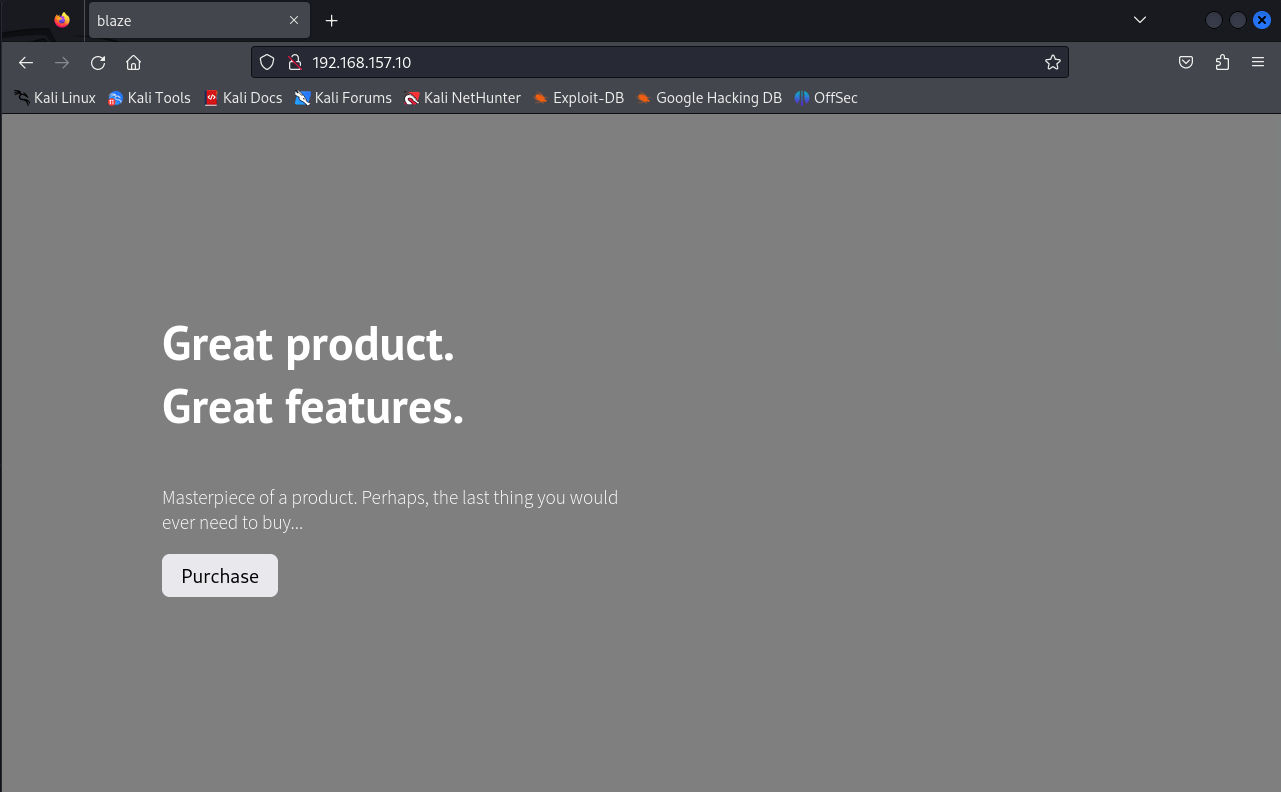Open the Exploit-DB bookmark
1281x792 pixels.
click(x=578, y=98)
